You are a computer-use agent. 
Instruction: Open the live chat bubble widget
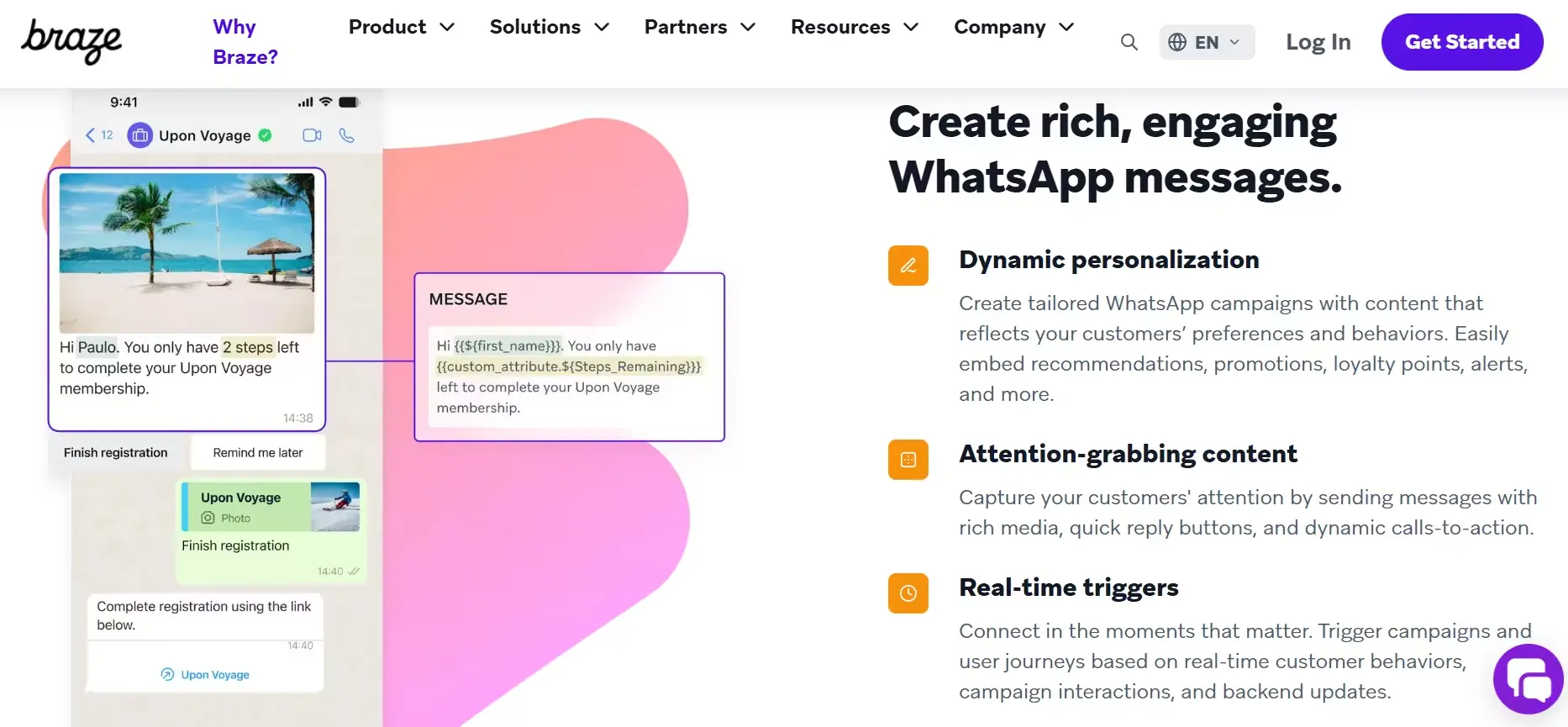(x=1527, y=679)
